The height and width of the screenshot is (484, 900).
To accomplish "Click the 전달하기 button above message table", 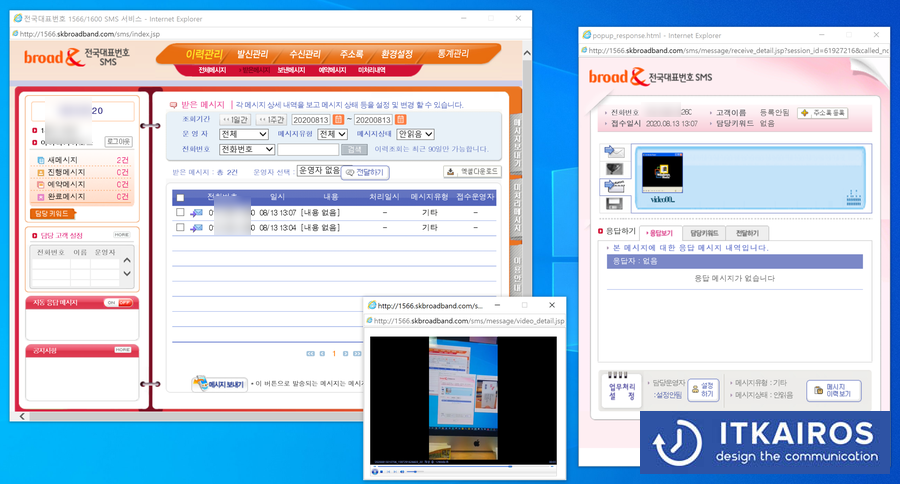I will pos(365,172).
